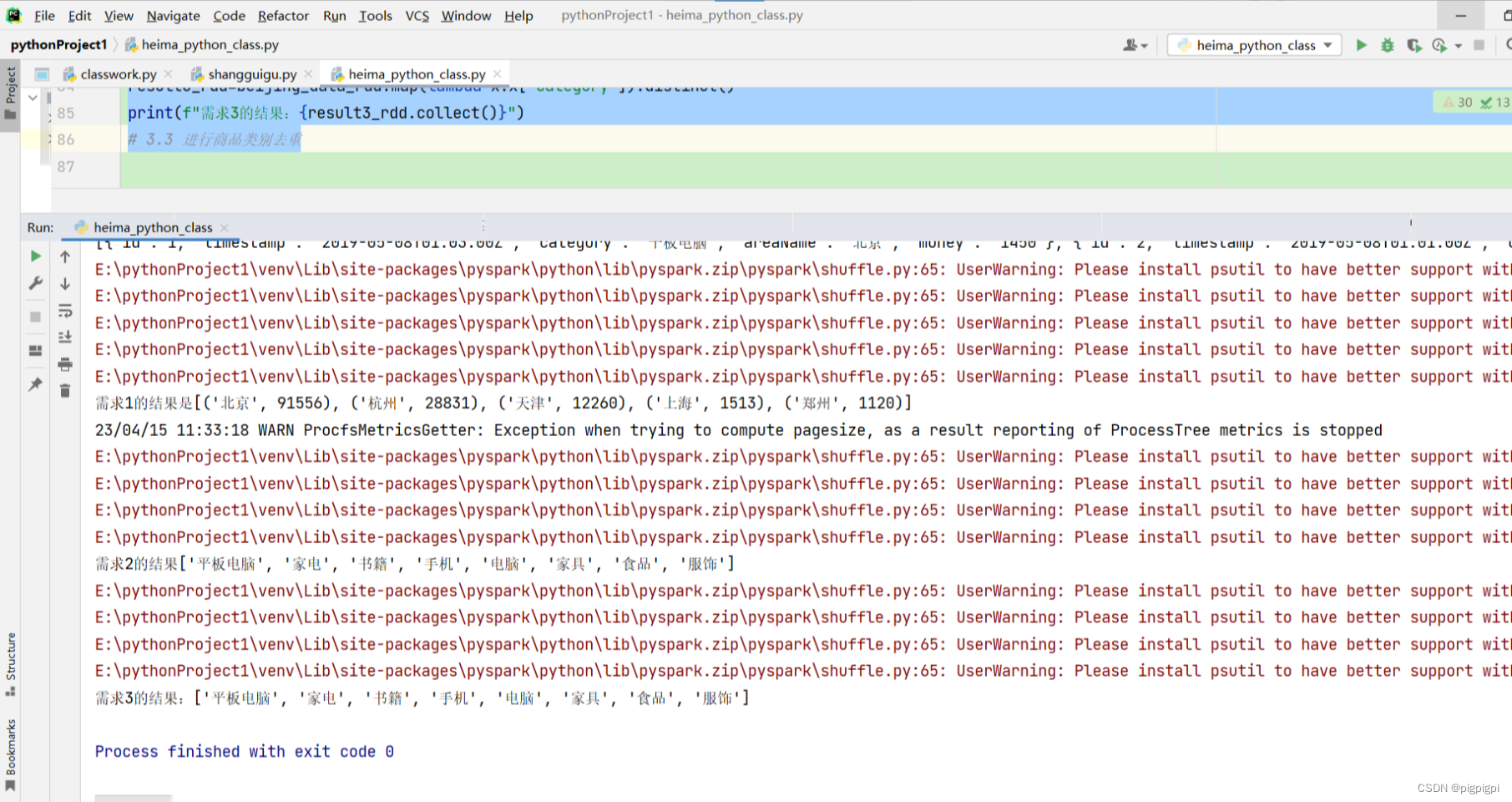Open the Code menu
1512x802 pixels.
tap(229, 15)
